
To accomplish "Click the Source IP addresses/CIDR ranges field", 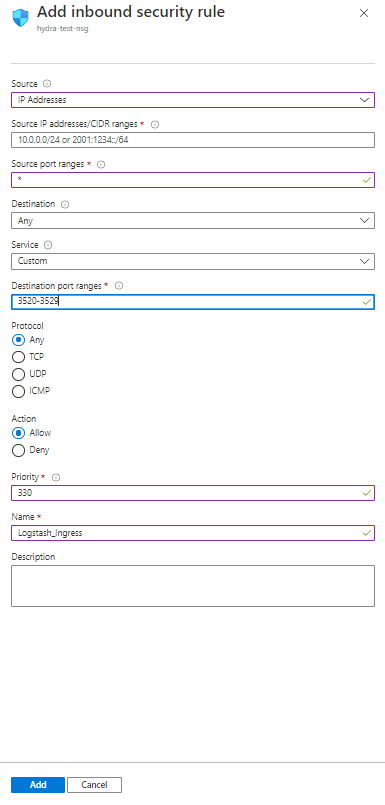I will (x=193, y=140).
